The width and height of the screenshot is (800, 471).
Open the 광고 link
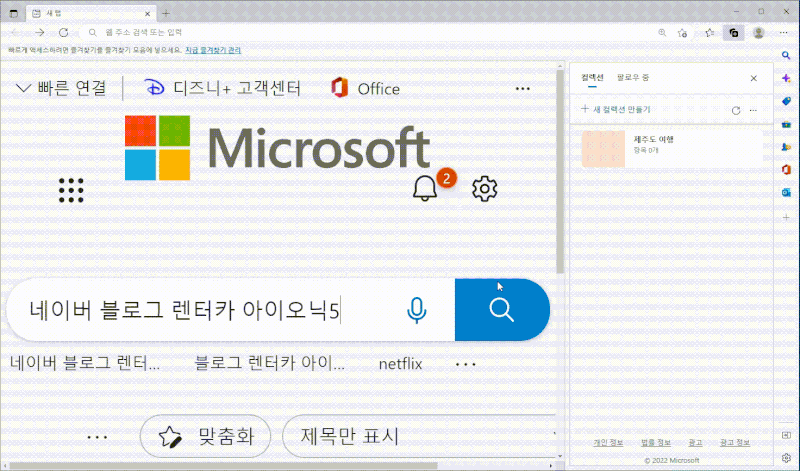coord(695,442)
